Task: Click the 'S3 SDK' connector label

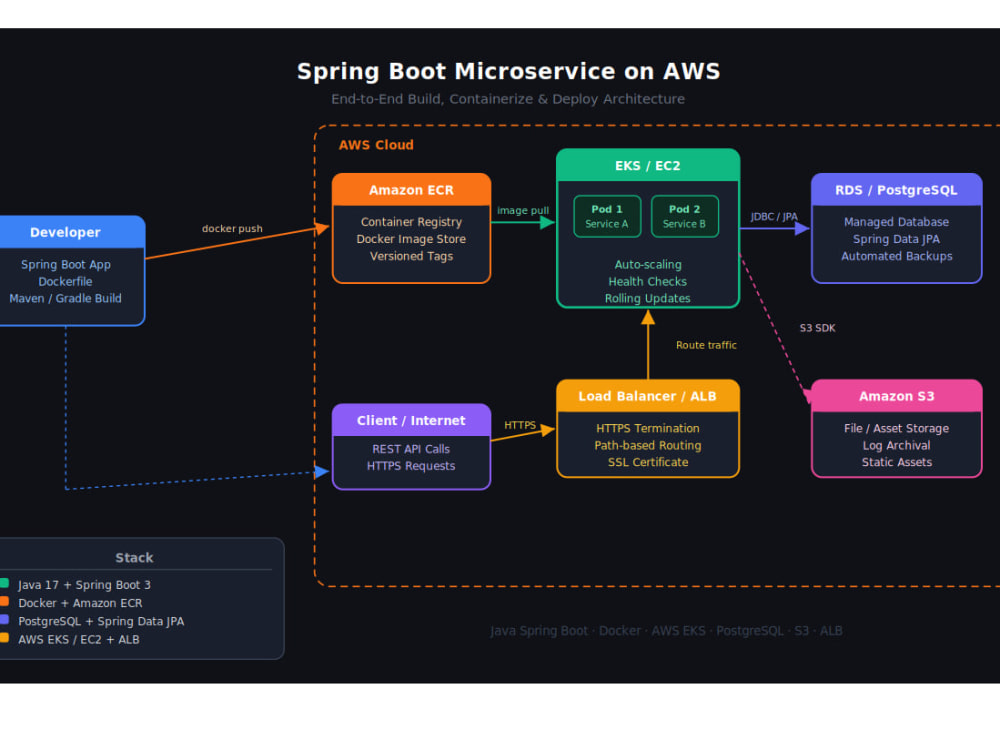Action: pos(818,328)
